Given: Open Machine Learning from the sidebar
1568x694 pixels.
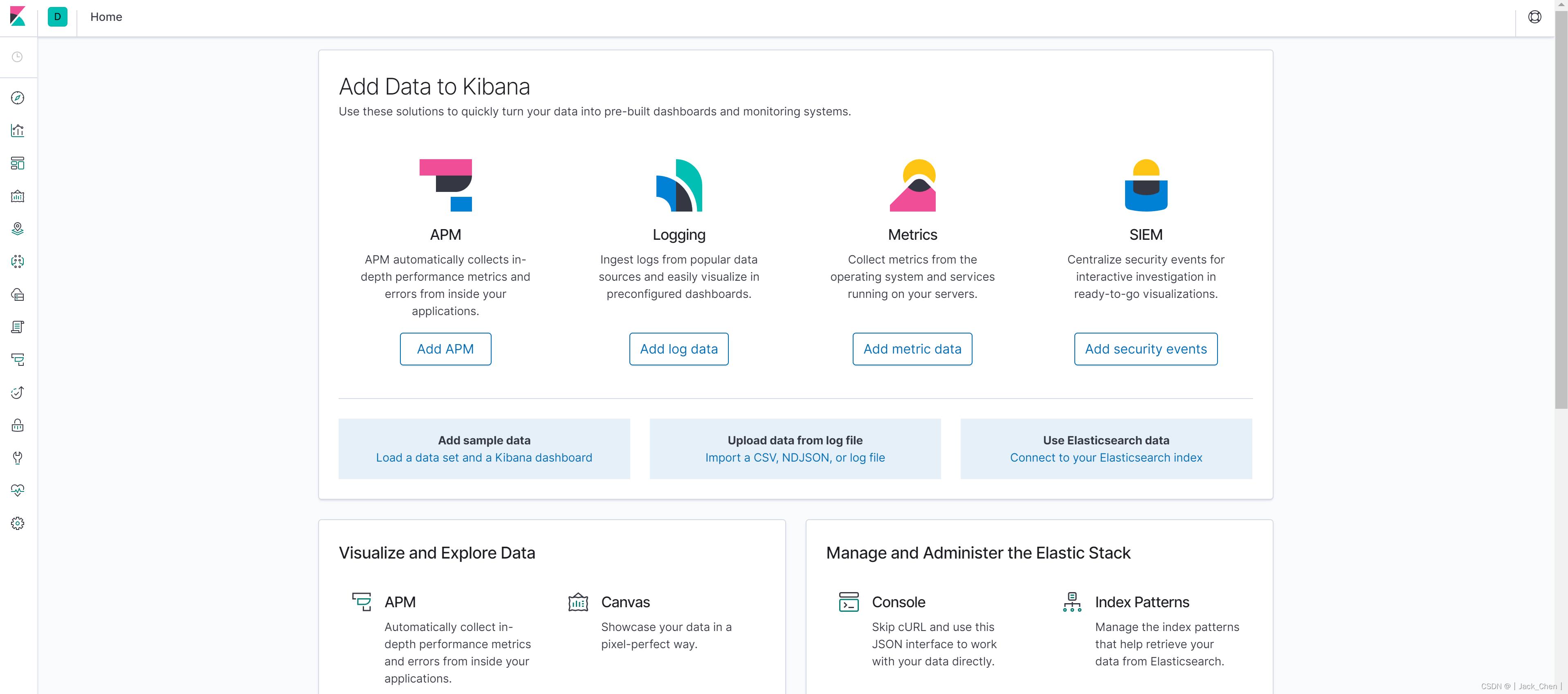Looking at the screenshot, I should tap(18, 262).
